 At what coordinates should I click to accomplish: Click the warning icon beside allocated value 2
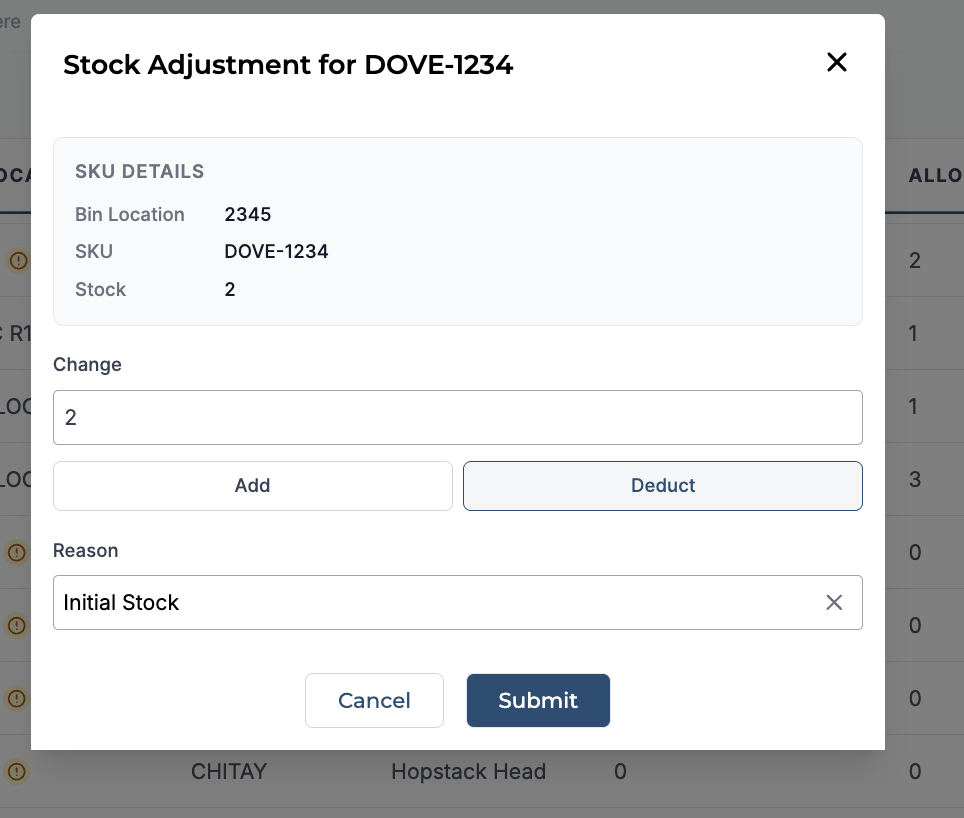click(x=18, y=261)
